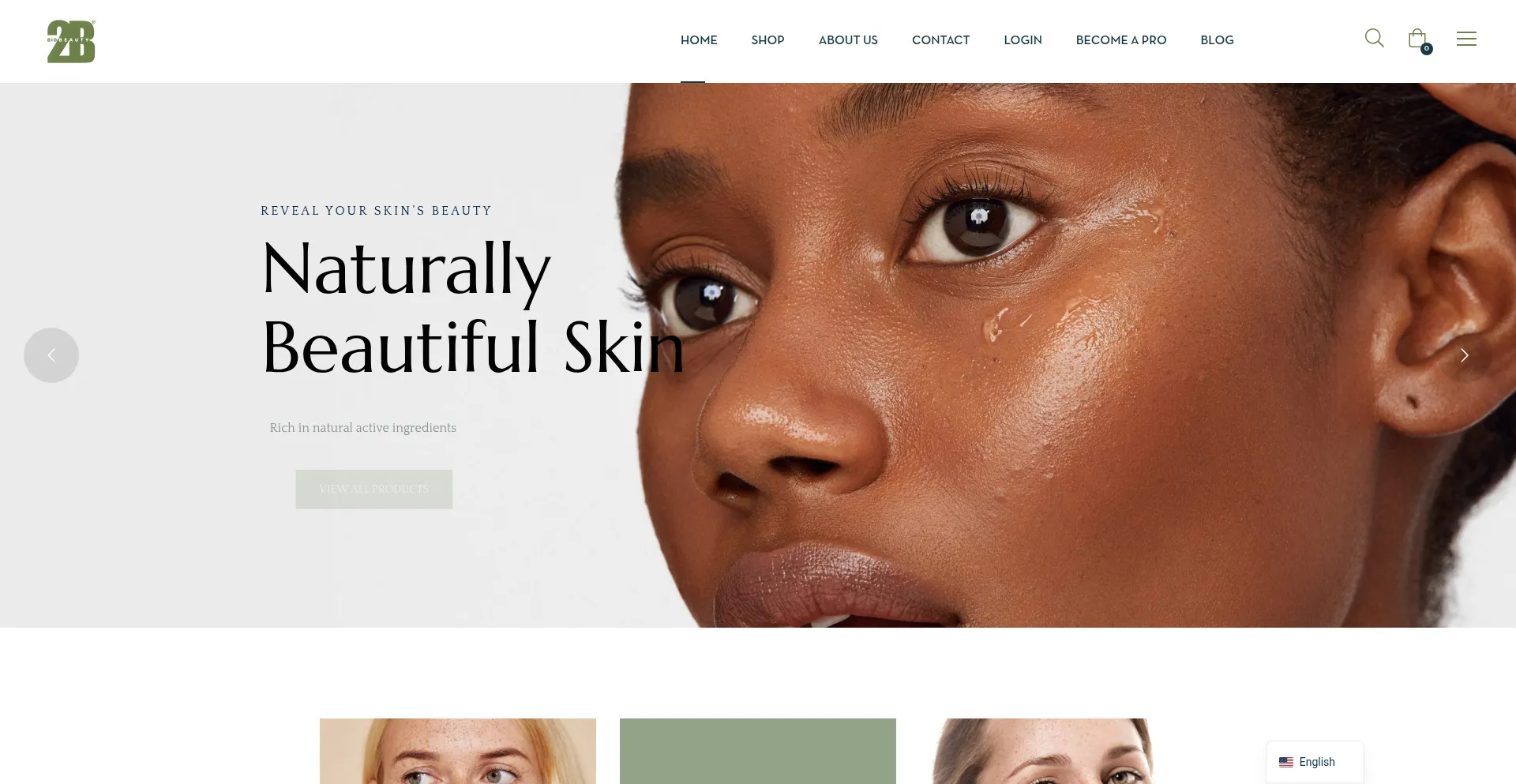Image resolution: width=1516 pixels, height=784 pixels.
Task: Click the View All Products button
Action: (x=374, y=490)
